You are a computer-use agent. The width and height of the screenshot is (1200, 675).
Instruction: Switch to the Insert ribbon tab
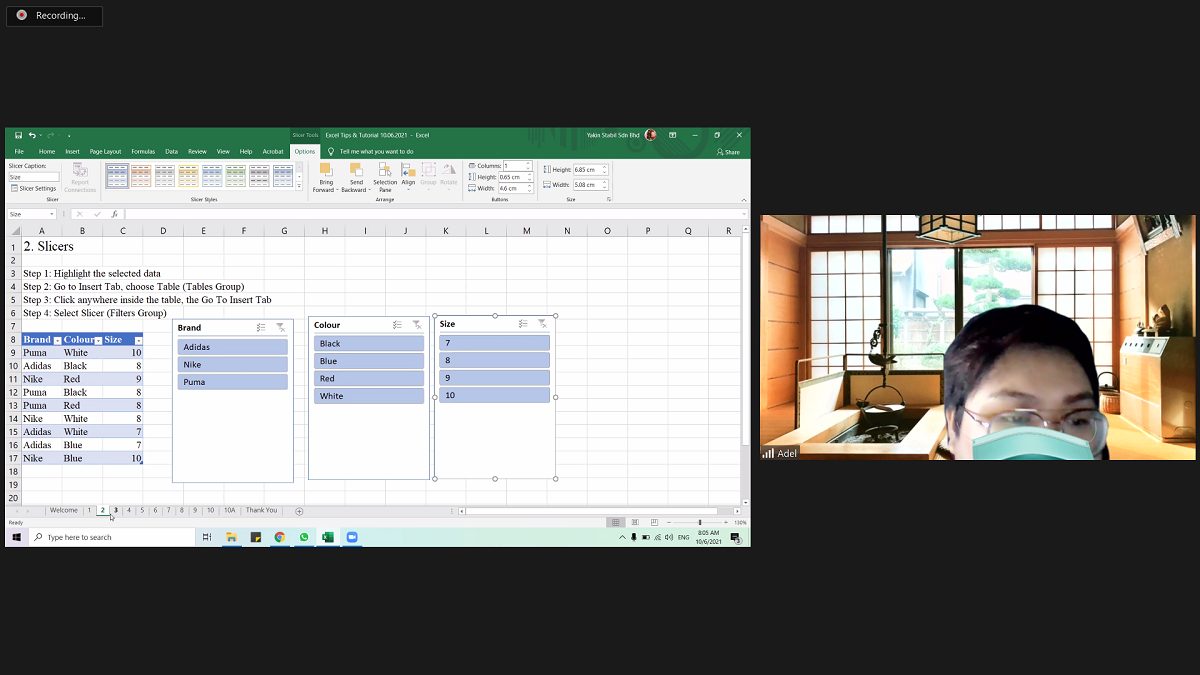(72, 152)
